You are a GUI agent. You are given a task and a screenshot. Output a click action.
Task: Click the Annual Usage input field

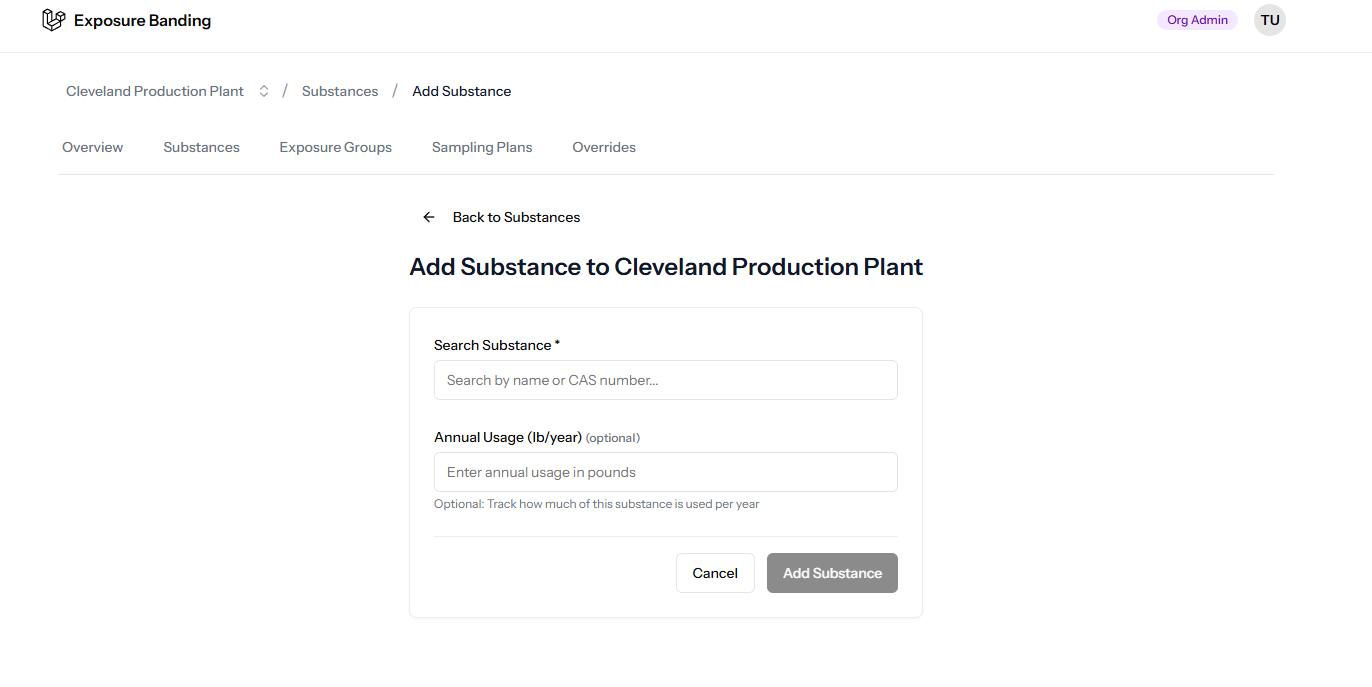665,472
